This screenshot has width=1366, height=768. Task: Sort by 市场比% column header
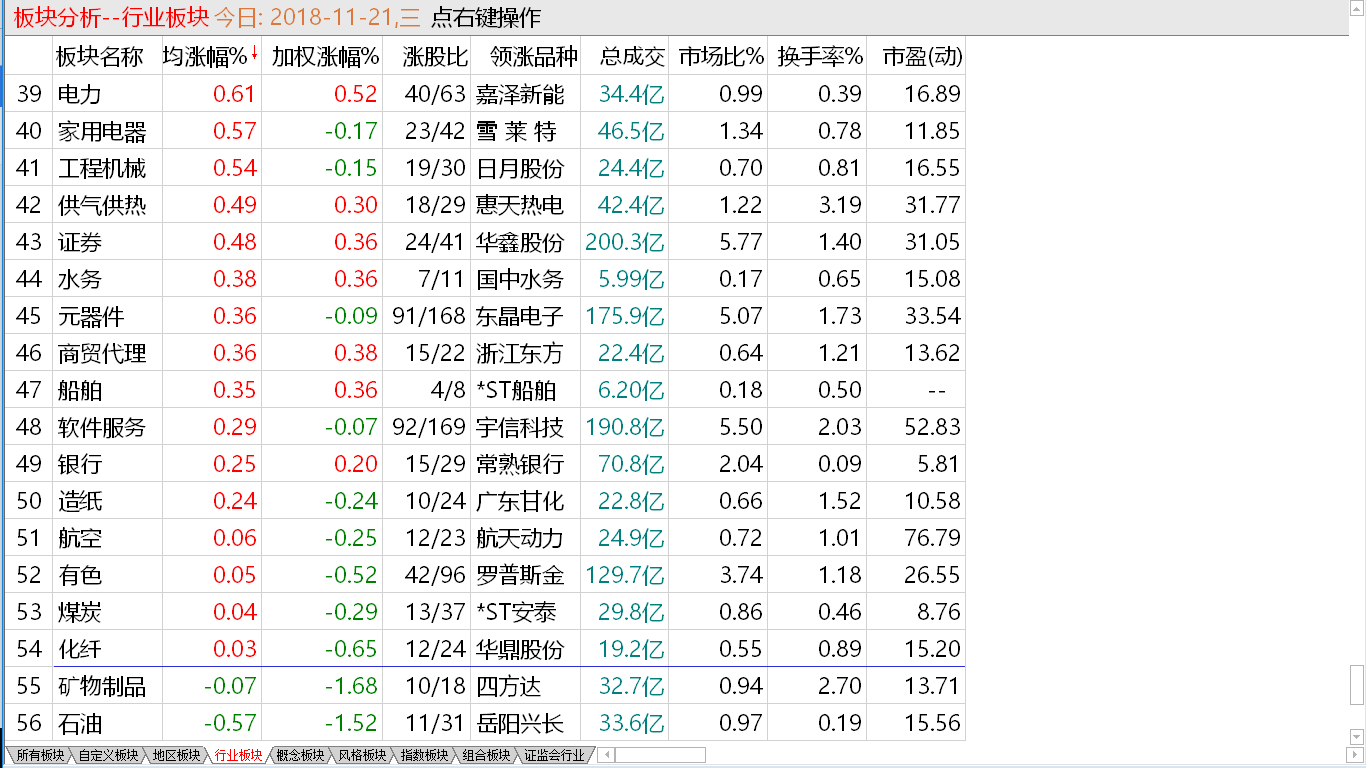720,57
